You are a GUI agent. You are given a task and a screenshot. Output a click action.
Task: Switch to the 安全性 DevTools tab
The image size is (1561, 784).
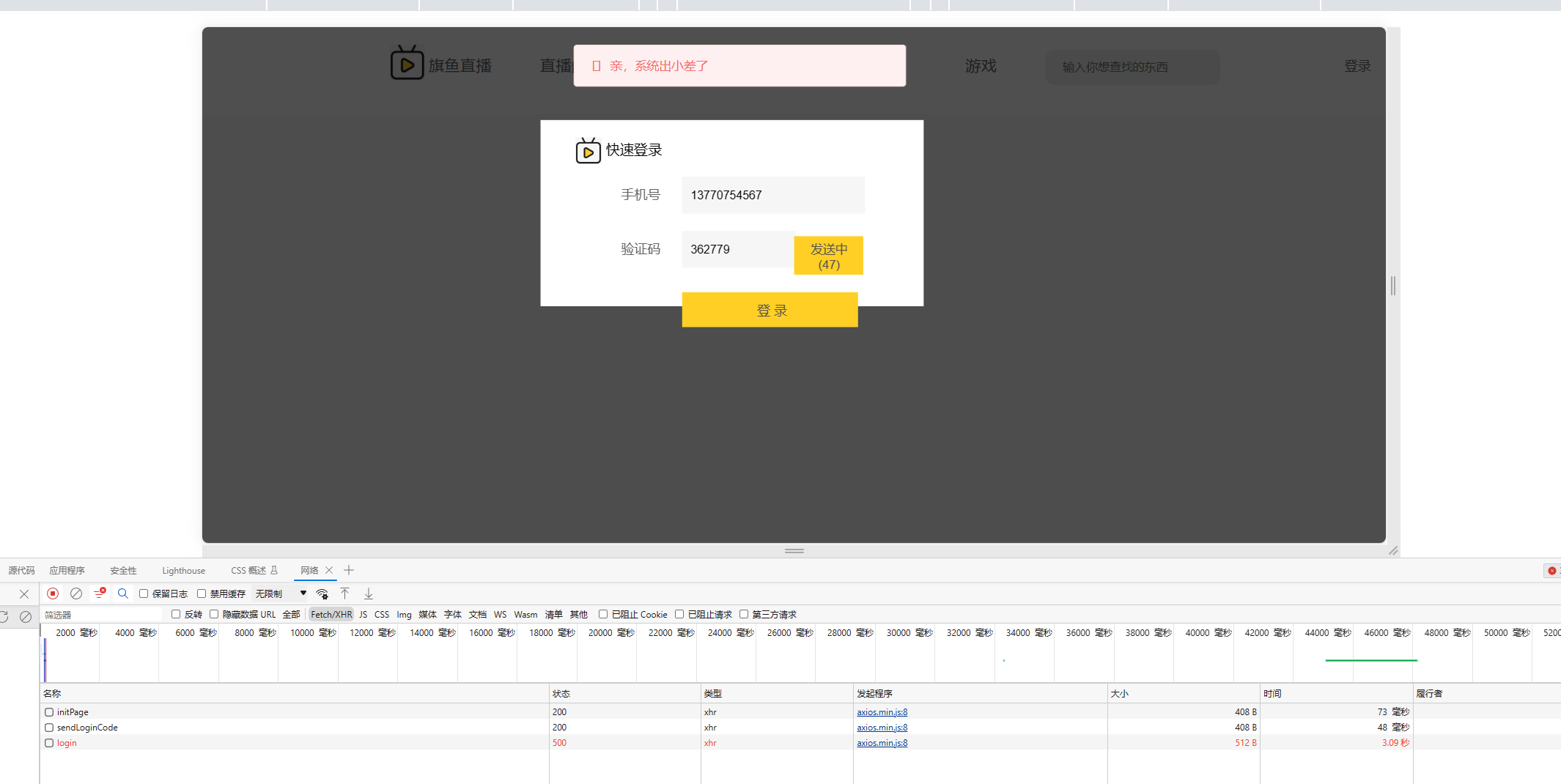click(x=123, y=571)
